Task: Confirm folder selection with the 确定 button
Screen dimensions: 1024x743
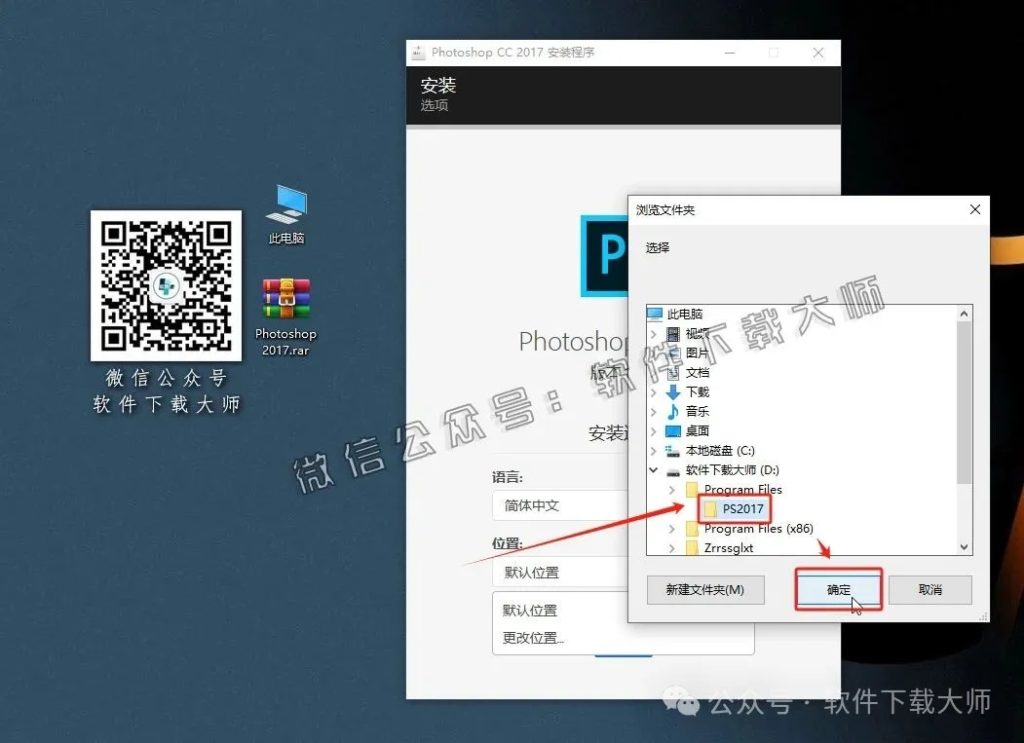Action: [x=837, y=590]
